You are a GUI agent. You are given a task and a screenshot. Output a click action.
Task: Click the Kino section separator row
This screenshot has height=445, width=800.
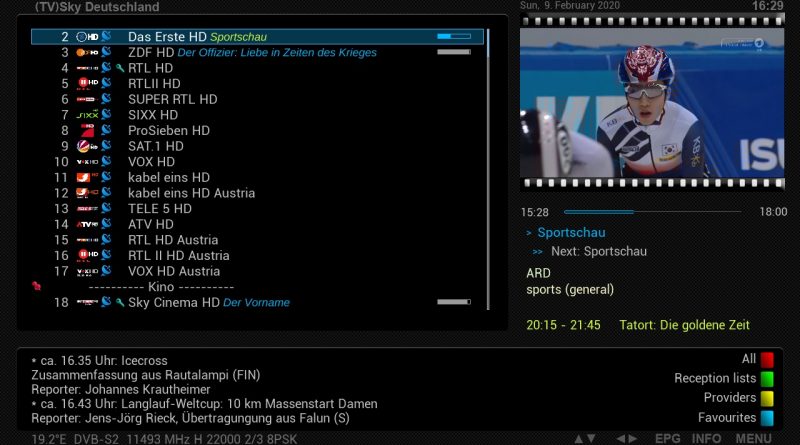click(x=257, y=287)
